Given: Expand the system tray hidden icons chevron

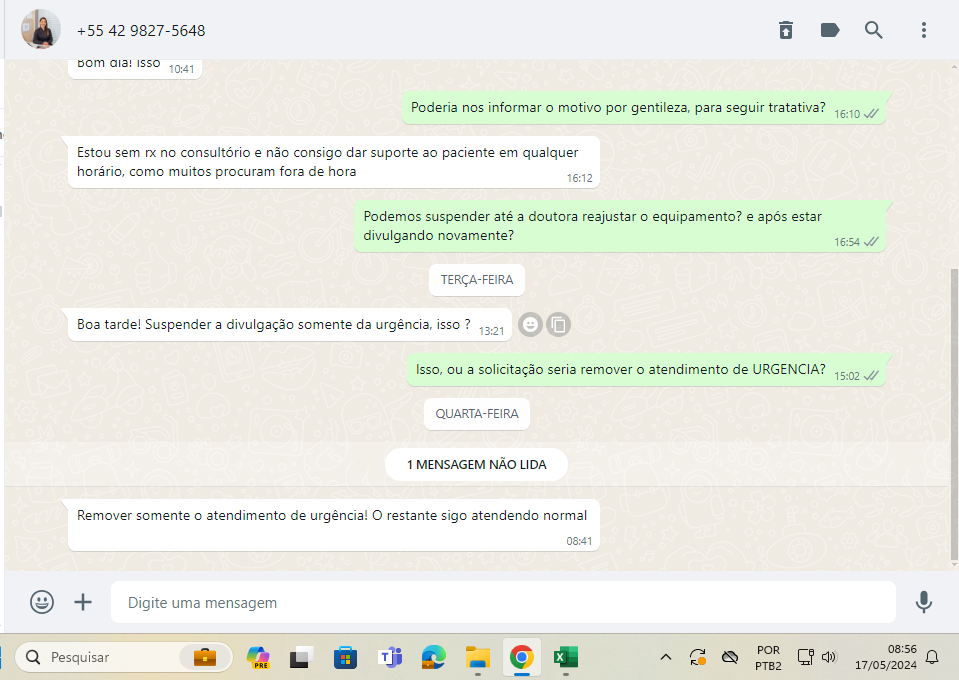Looking at the screenshot, I should (x=665, y=657).
